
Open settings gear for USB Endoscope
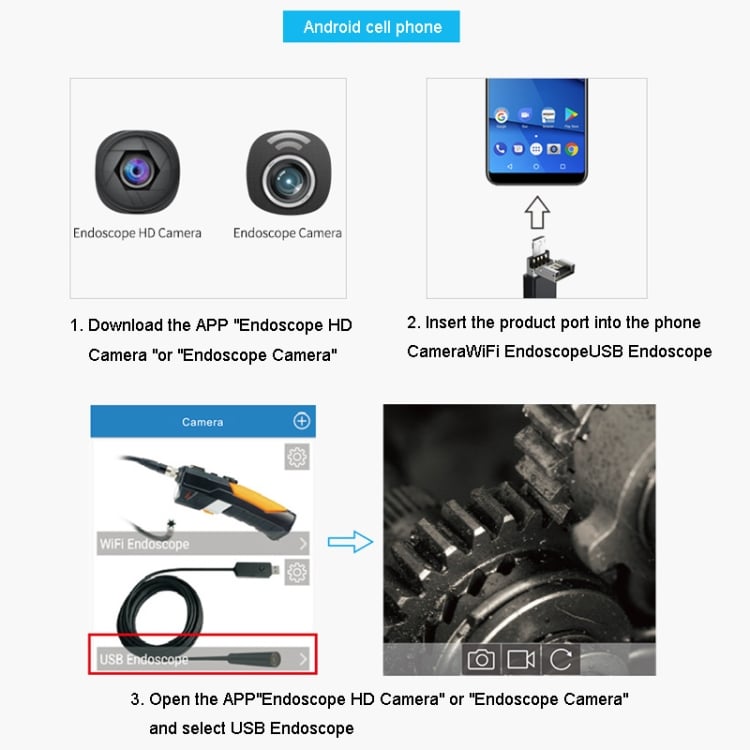(297, 572)
